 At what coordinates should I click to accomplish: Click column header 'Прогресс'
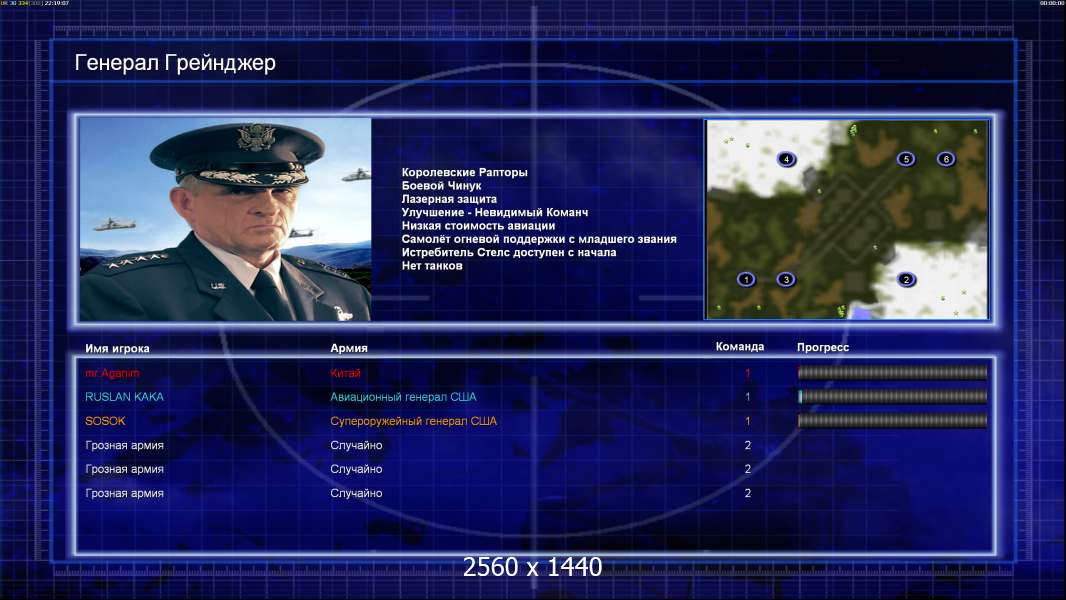[x=823, y=347]
